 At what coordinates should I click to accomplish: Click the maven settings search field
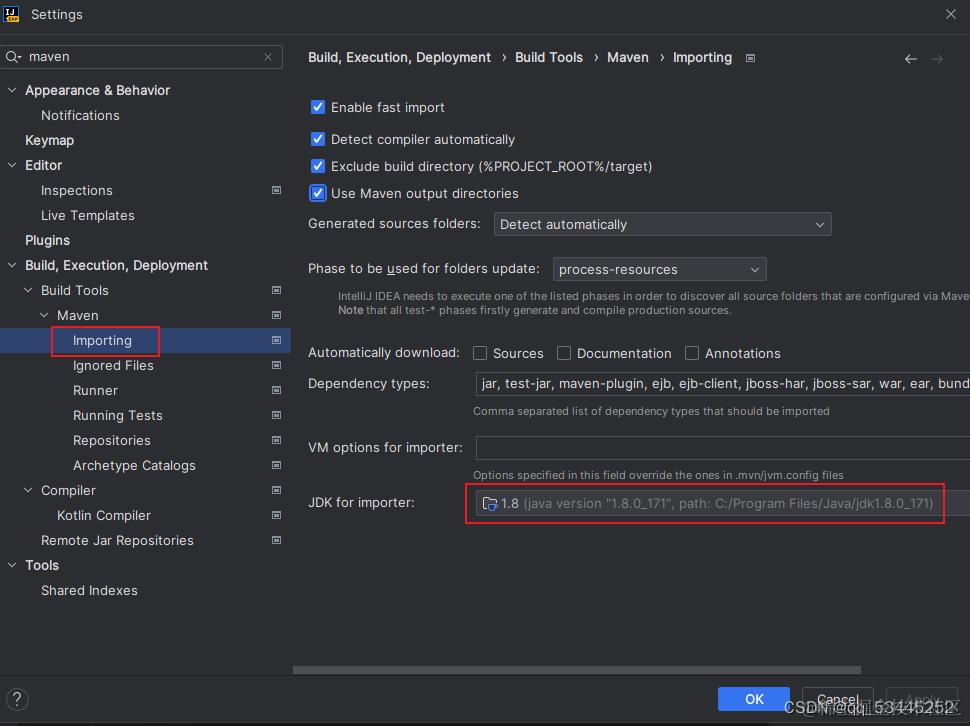(x=142, y=57)
